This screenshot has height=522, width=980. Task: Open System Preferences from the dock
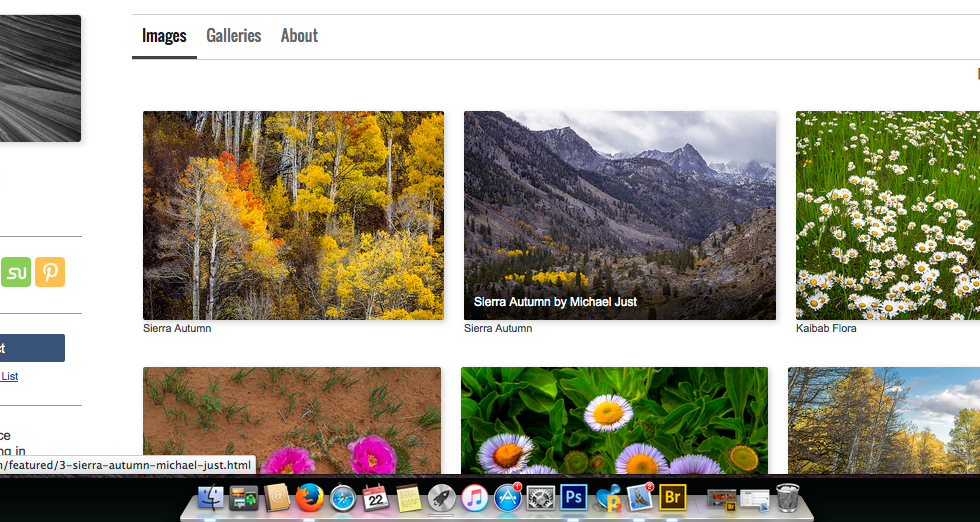(x=541, y=497)
